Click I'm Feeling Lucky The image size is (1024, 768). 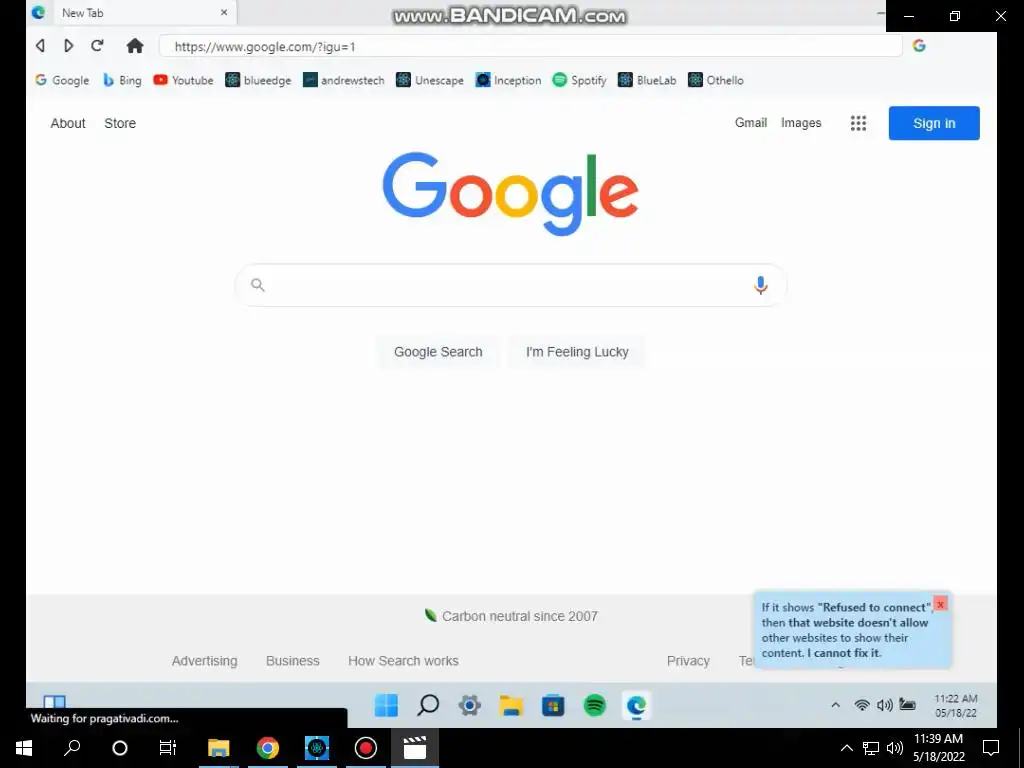[577, 352]
